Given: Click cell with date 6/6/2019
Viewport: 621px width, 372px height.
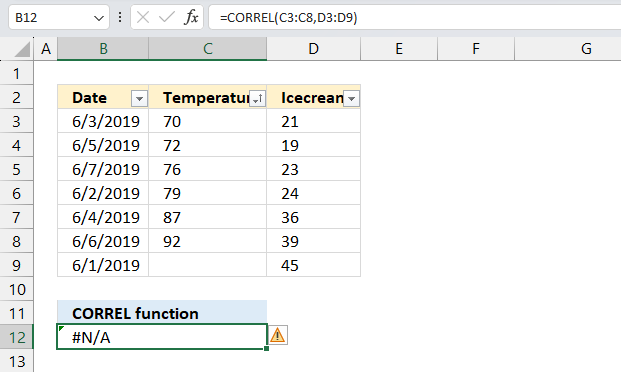Looking at the screenshot, I should 103,241.
